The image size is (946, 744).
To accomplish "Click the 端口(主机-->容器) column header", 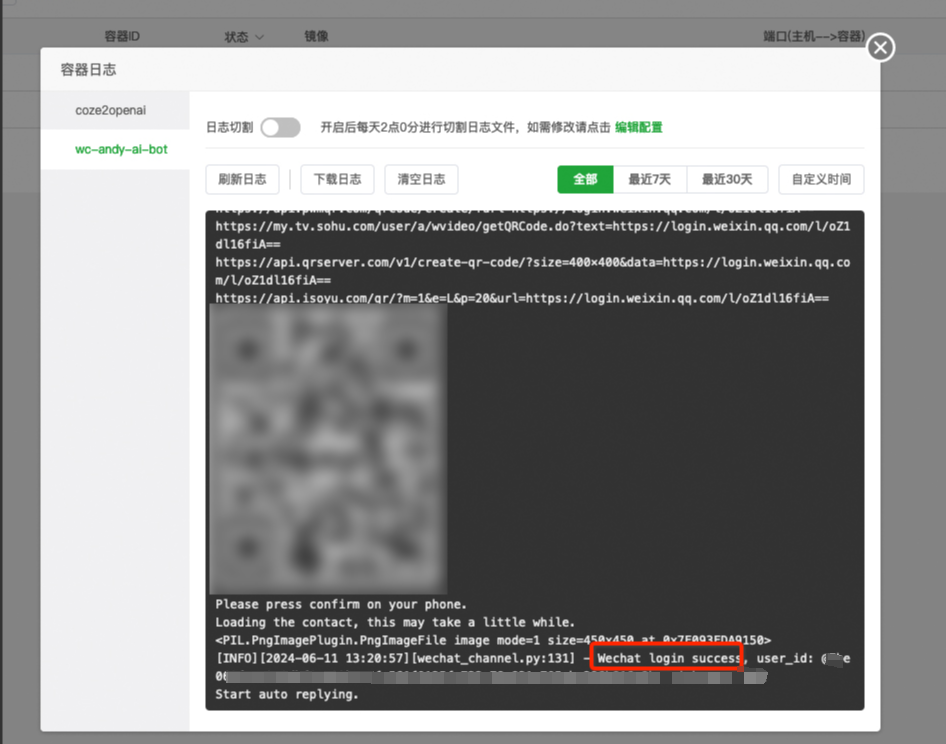I will tap(814, 36).
